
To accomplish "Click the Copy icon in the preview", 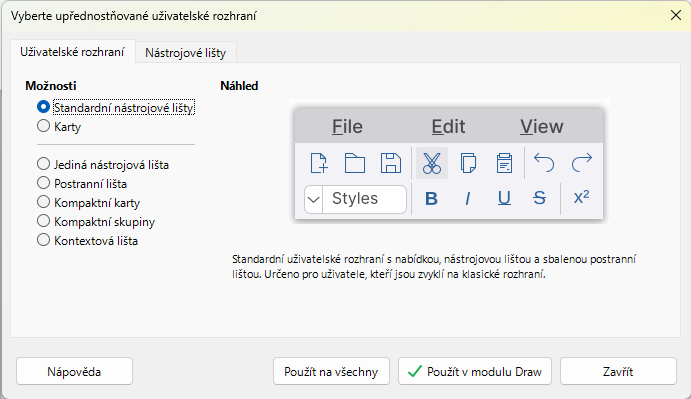I will (x=468, y=163).
